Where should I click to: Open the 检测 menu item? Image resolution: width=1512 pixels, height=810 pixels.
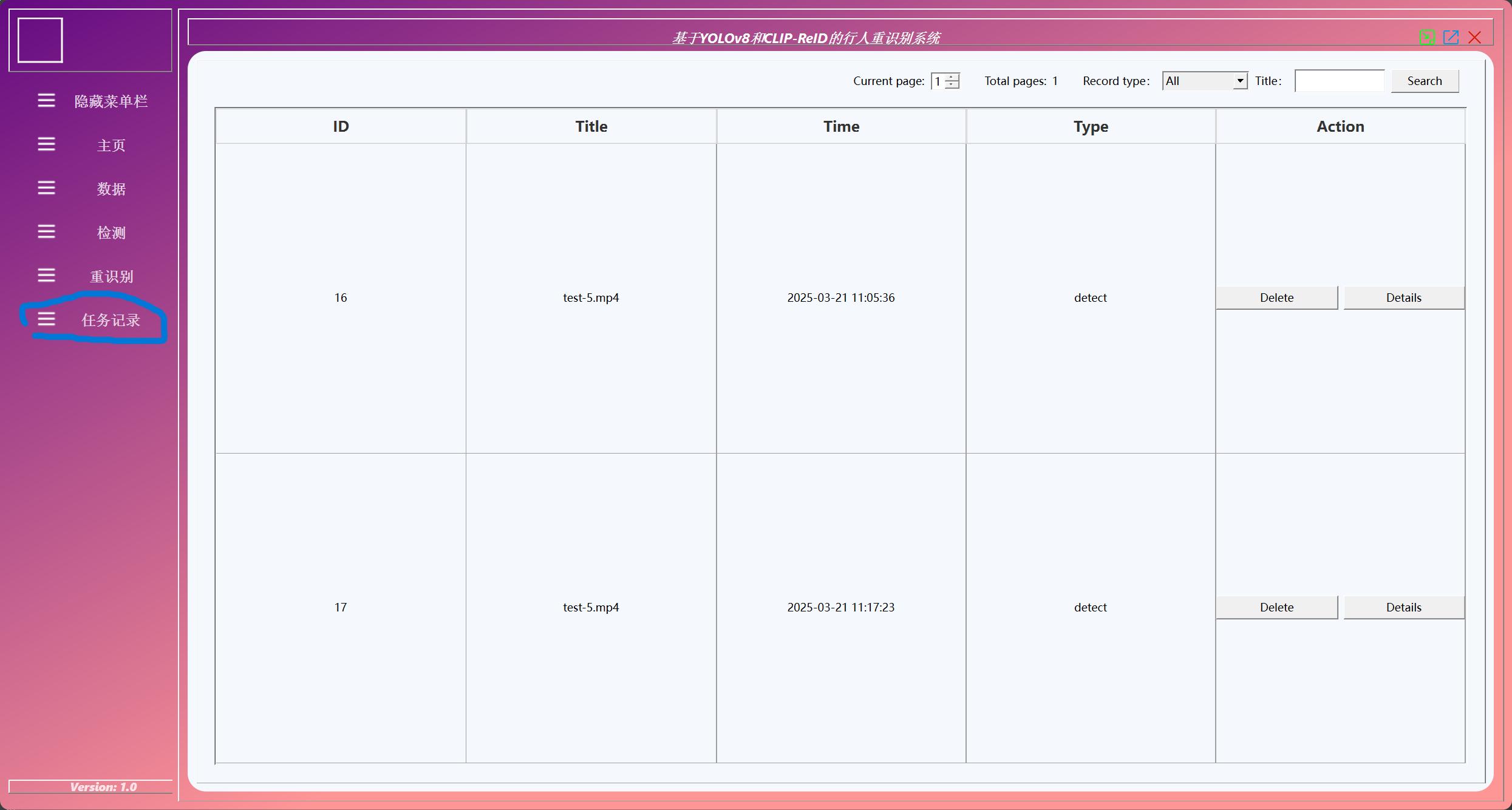point(111,233)
